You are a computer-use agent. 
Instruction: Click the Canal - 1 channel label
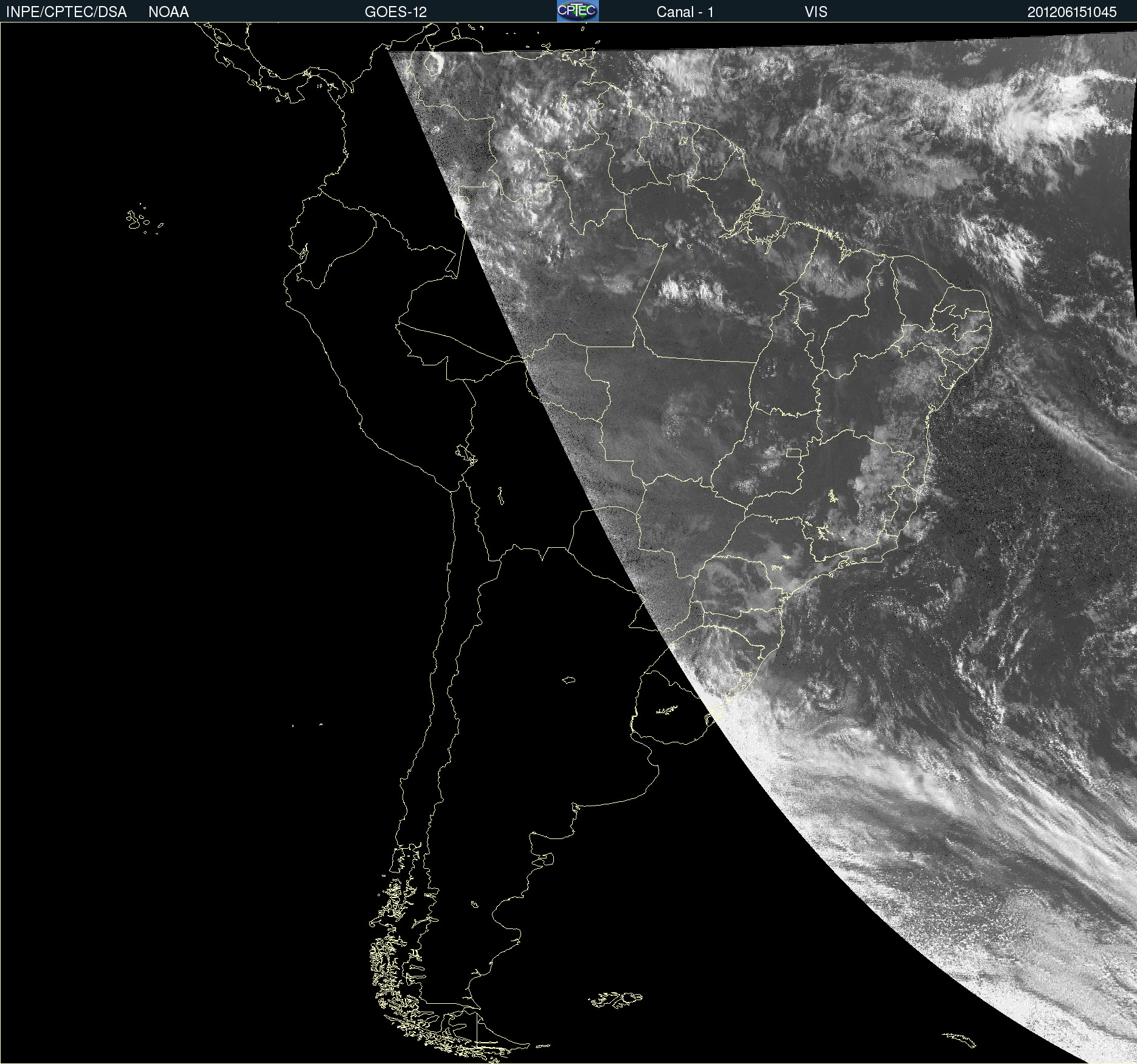point(685,12)
